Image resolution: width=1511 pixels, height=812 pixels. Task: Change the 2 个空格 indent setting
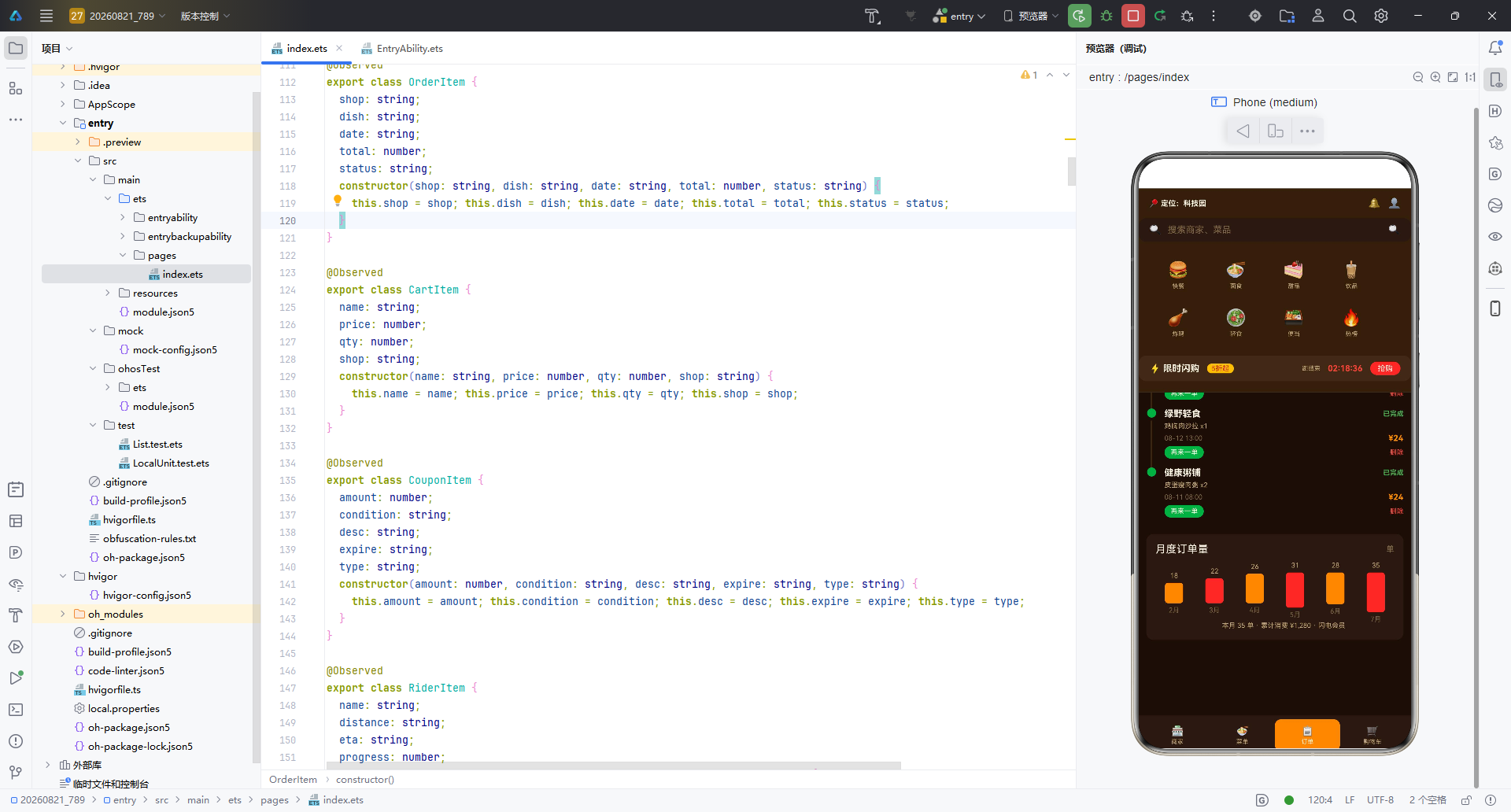(1427, 800)
